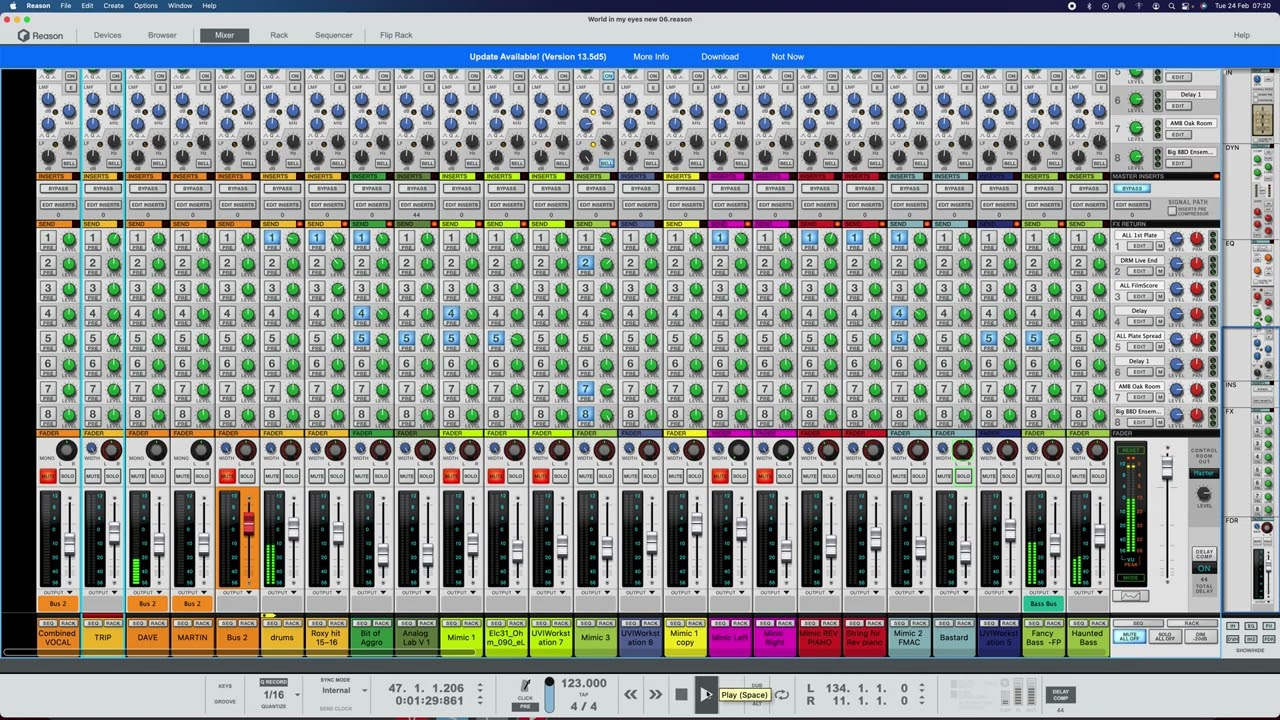Viewport: 1280px width, 720px height.
Task: Click the Control Room Out level knob
Action: click(x=1204, y=494)
